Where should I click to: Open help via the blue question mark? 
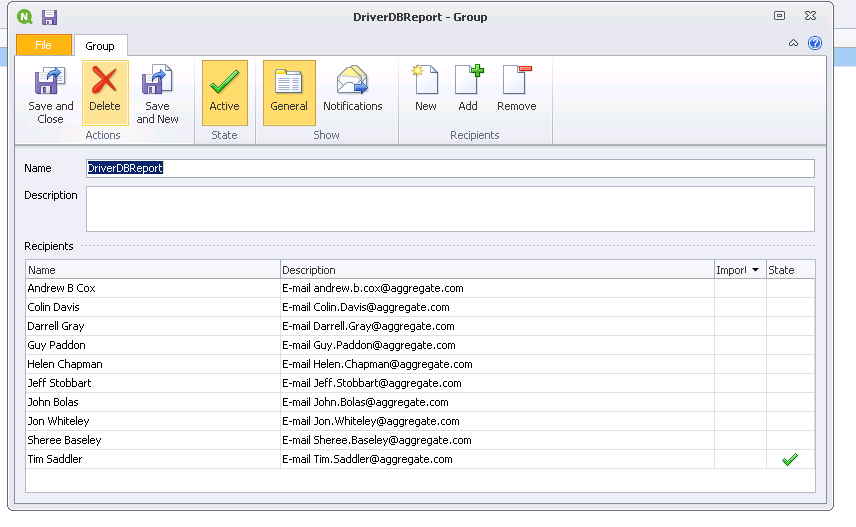pos(815,43)
